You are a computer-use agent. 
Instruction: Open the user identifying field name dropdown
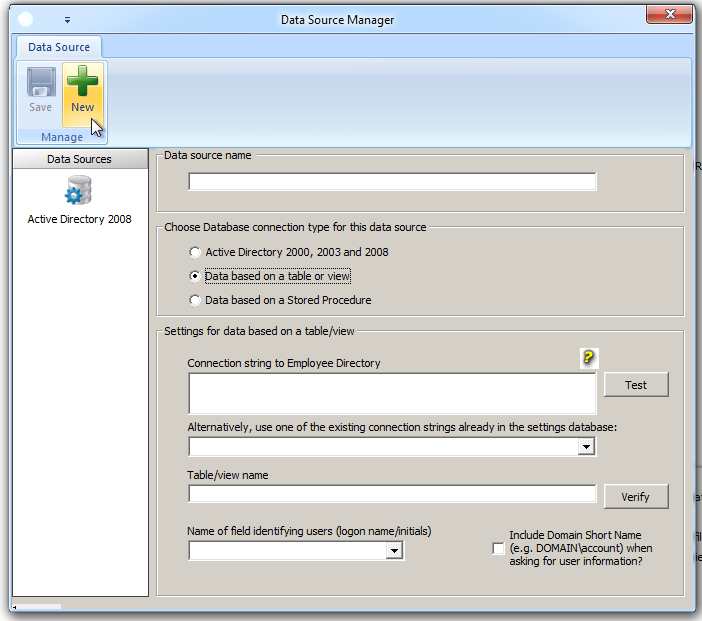pos(394,550)
